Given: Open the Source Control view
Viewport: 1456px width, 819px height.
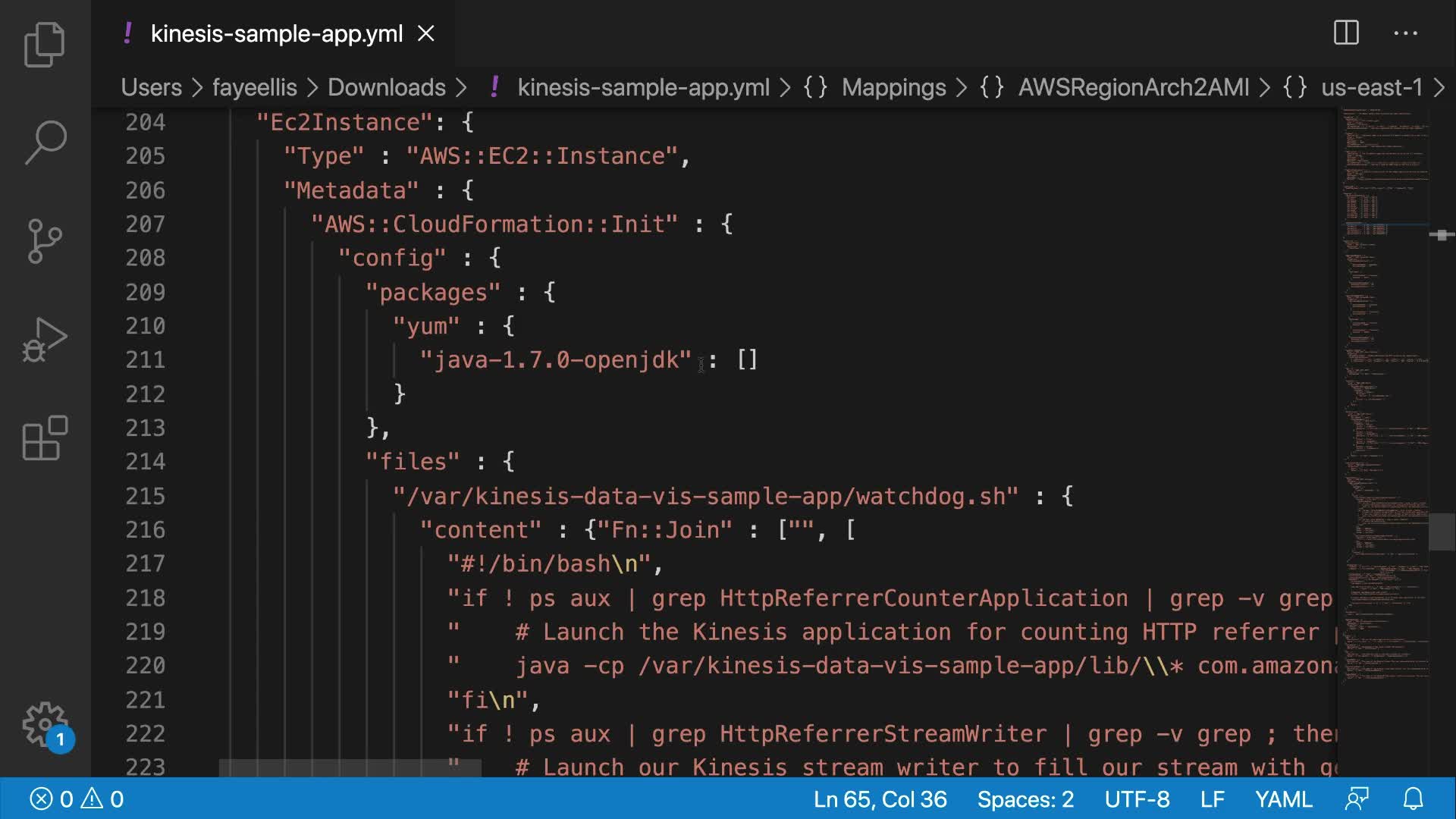Looking at the screenshot, I should click(45, 241).
